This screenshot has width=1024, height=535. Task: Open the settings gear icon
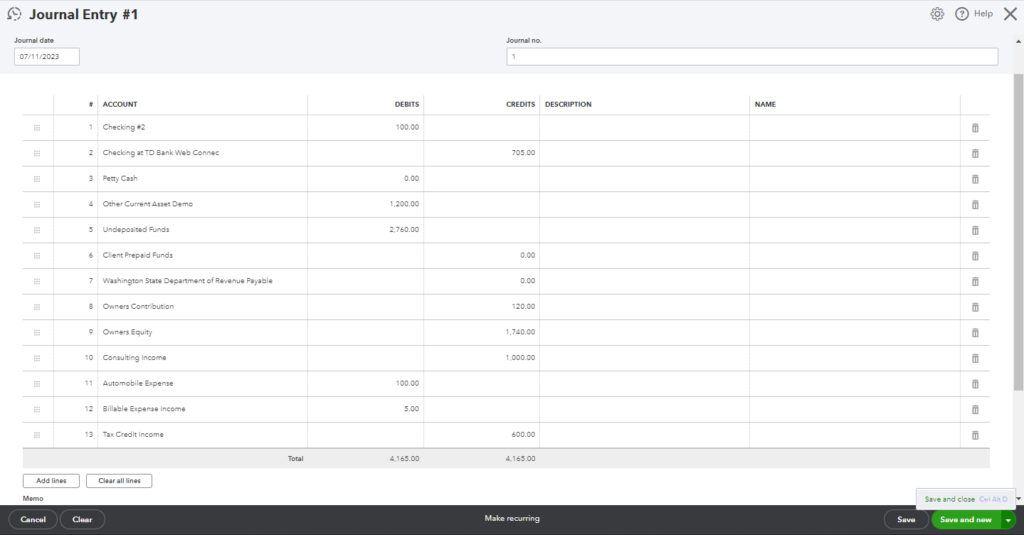(937, 14)
